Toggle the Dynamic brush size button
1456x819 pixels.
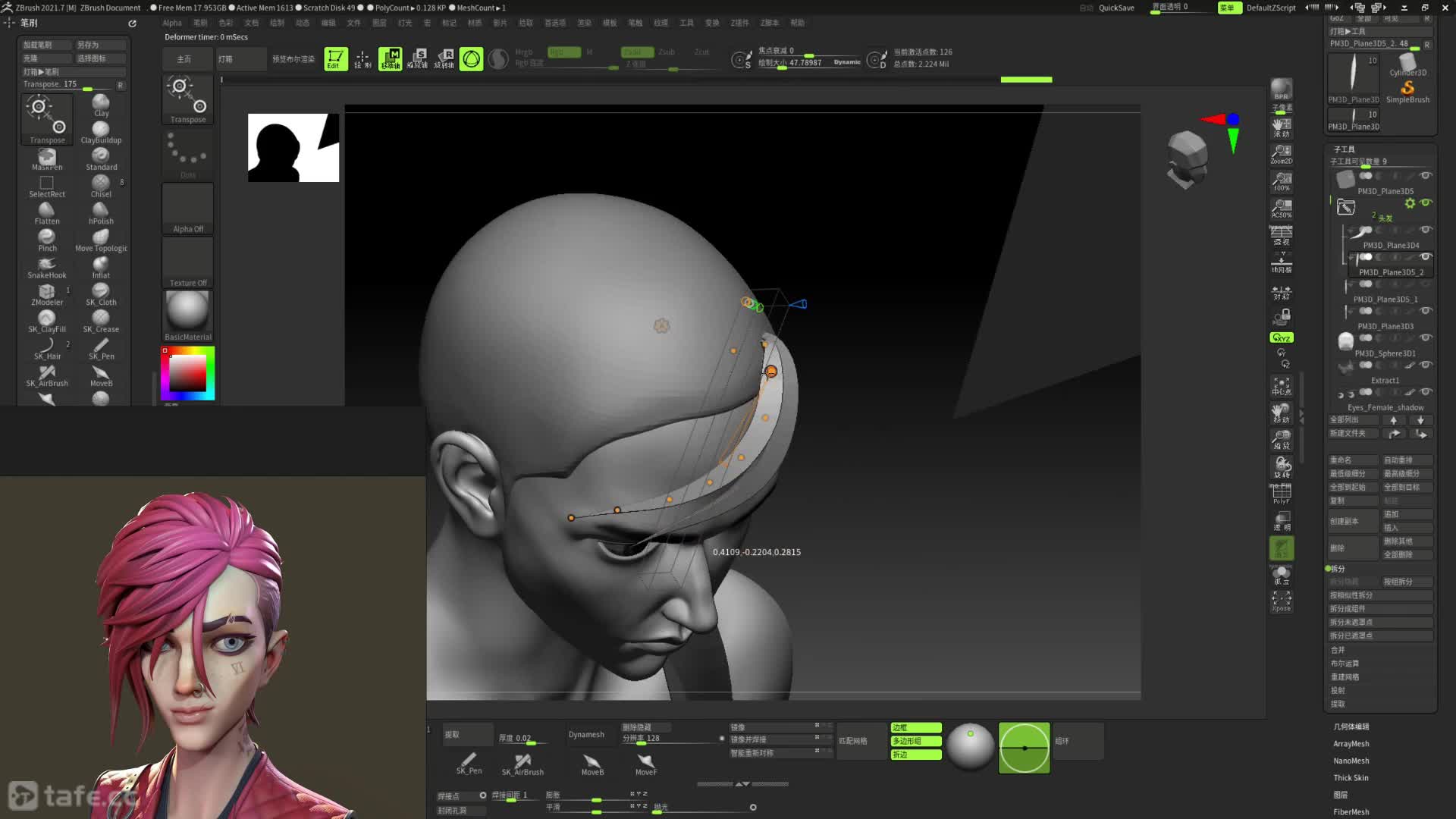point(846,62)
